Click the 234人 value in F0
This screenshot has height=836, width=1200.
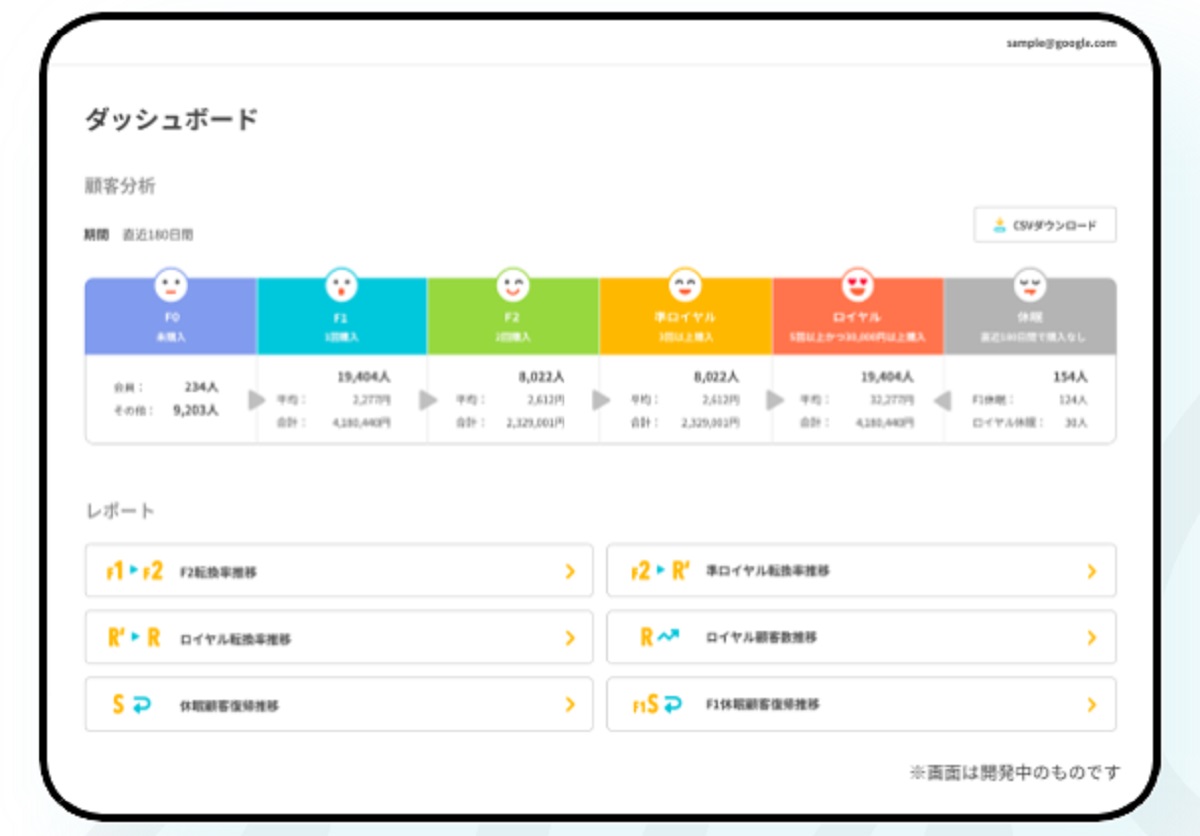coord(201,386)
